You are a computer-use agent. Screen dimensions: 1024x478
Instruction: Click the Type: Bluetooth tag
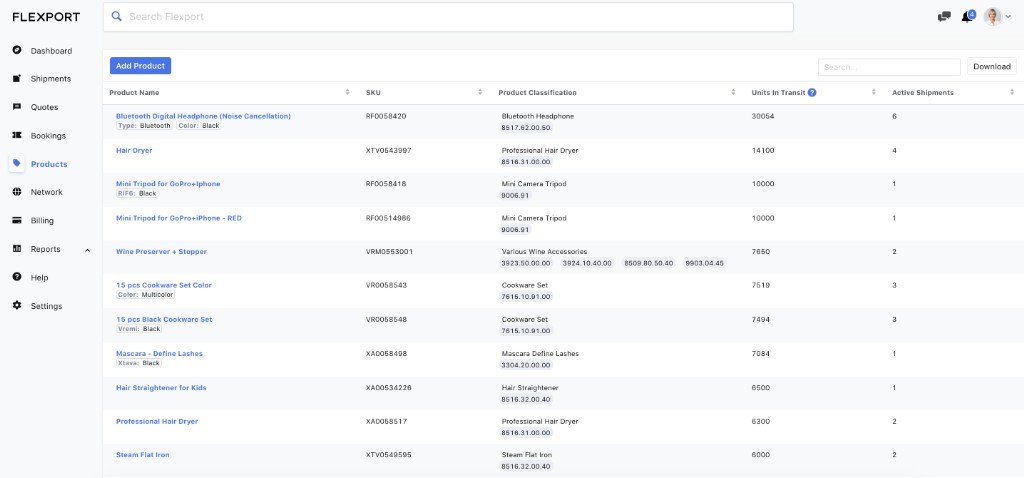coord(144,125)
